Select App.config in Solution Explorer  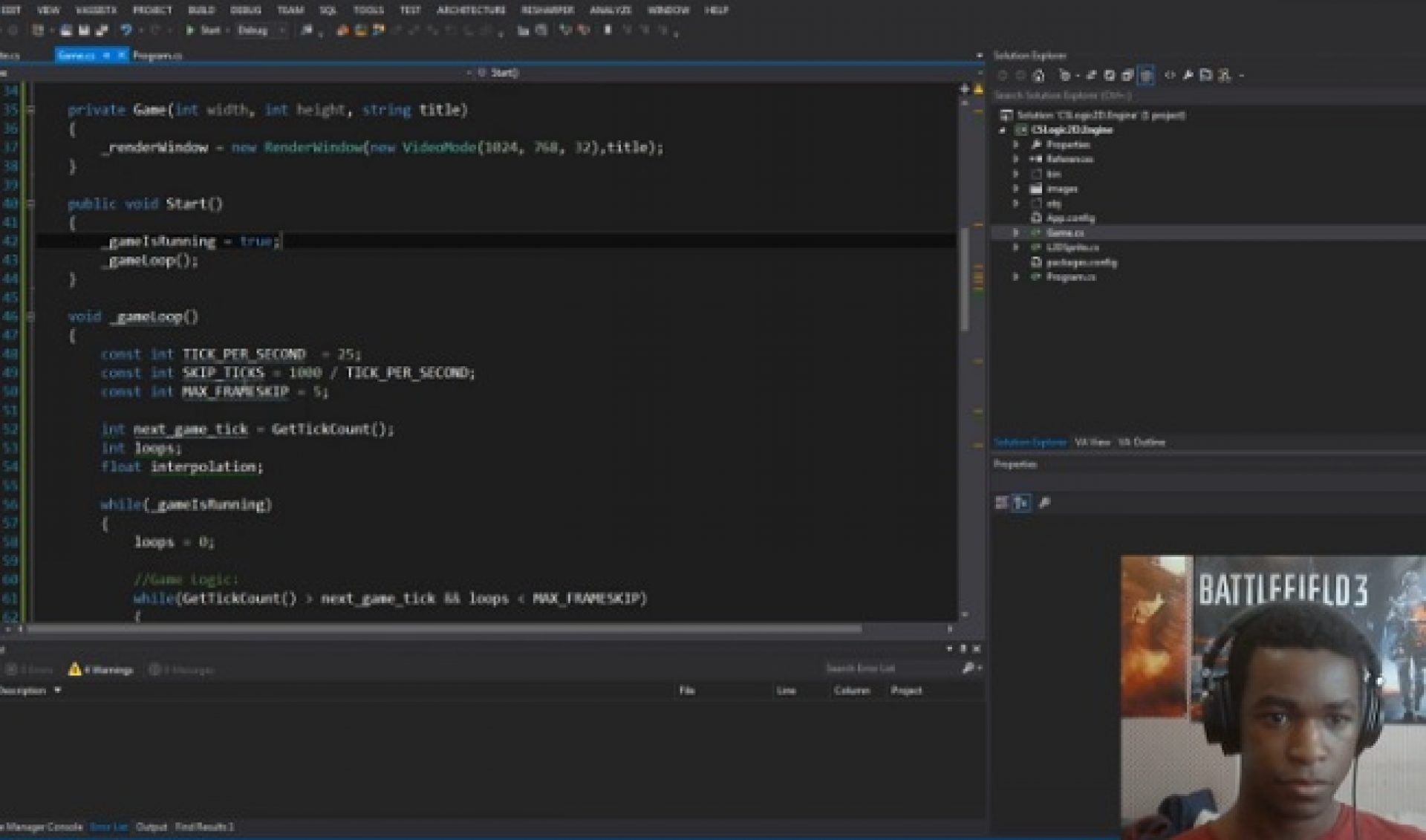click(x=1070, y=218)
